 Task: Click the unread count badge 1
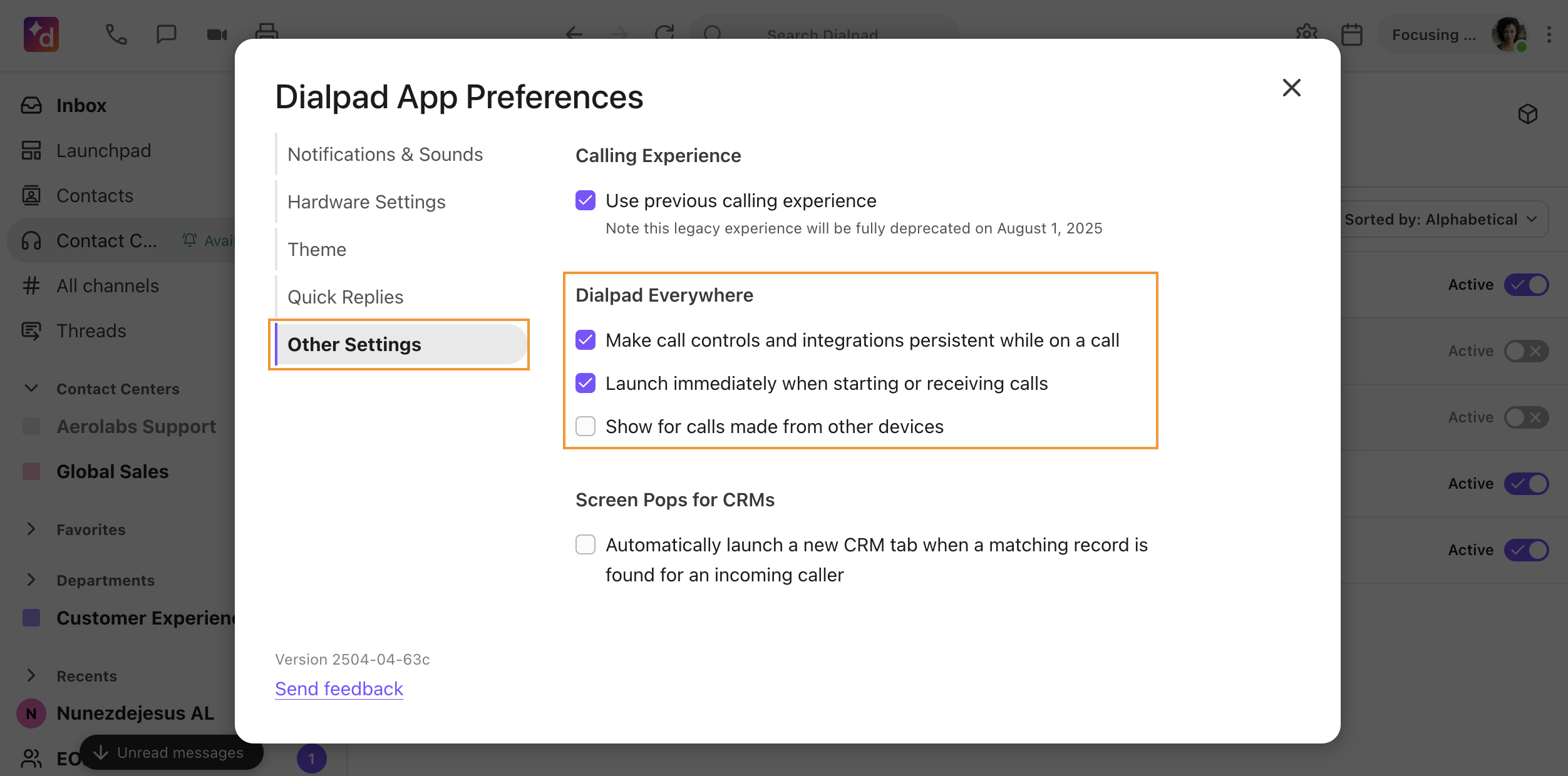tap(312, 758)
